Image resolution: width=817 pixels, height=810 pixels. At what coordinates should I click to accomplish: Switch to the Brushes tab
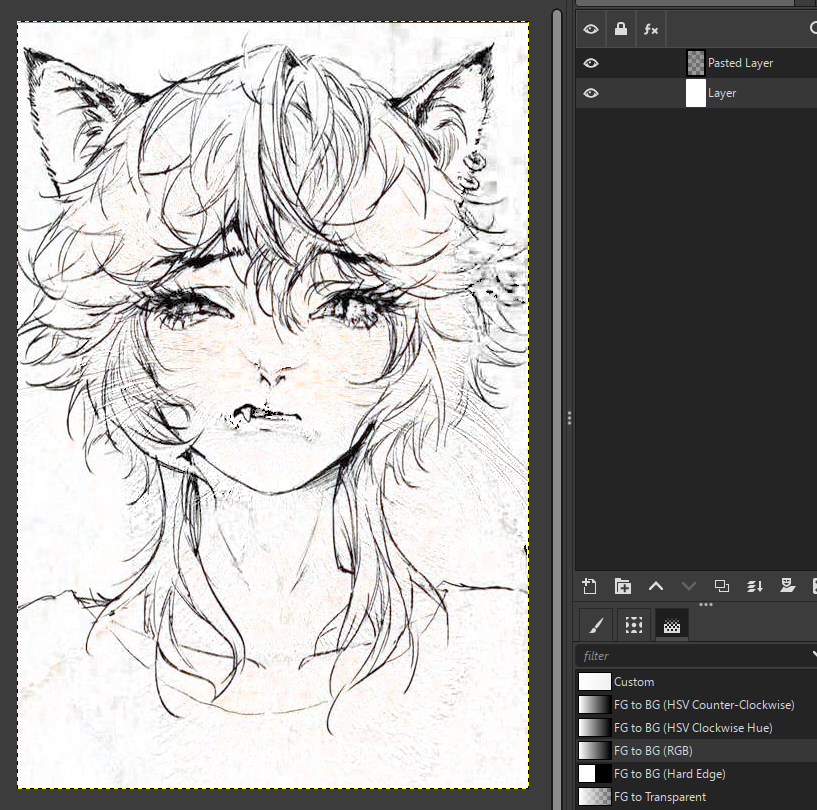tap(596, 625)
